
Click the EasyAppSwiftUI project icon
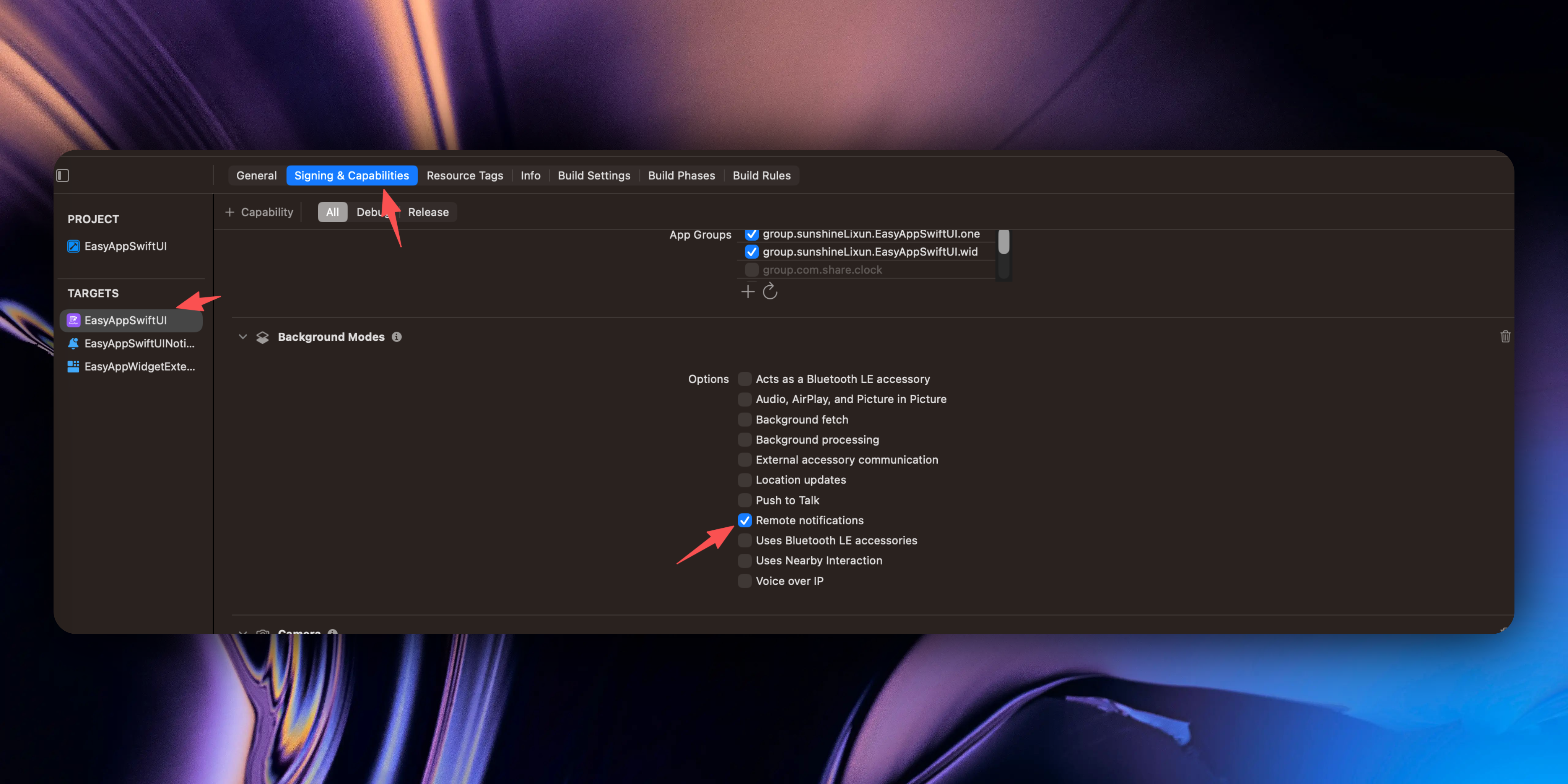click(x=73, y=246)
